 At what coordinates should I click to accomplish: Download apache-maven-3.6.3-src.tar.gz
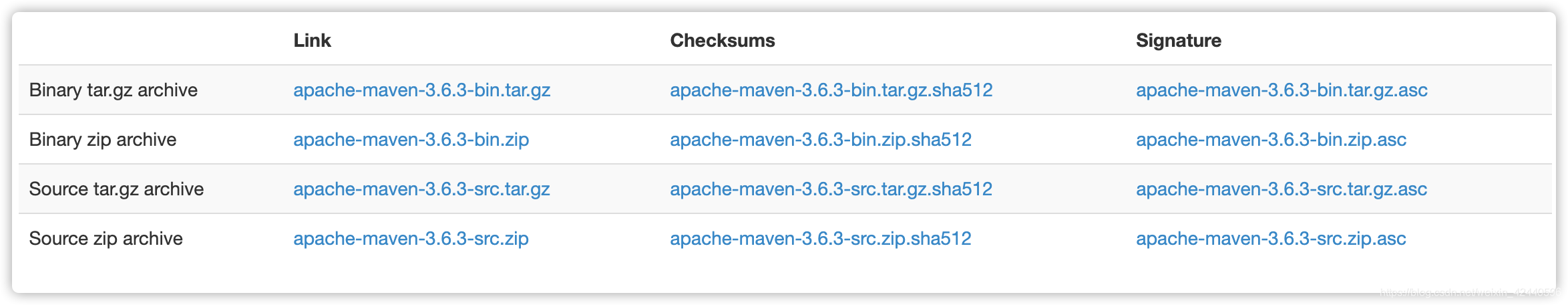[422, 189]
